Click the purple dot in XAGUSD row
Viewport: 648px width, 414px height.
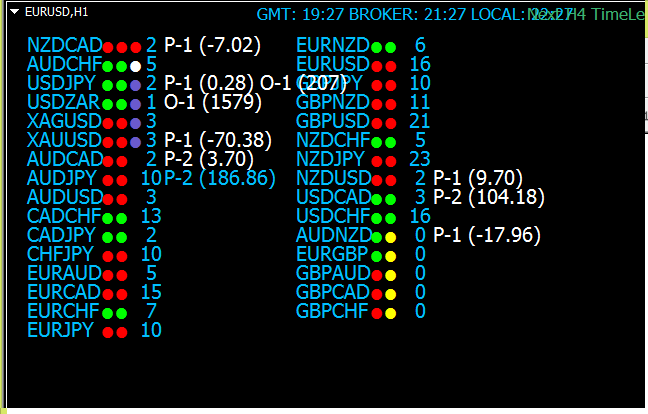click(136, 123)
